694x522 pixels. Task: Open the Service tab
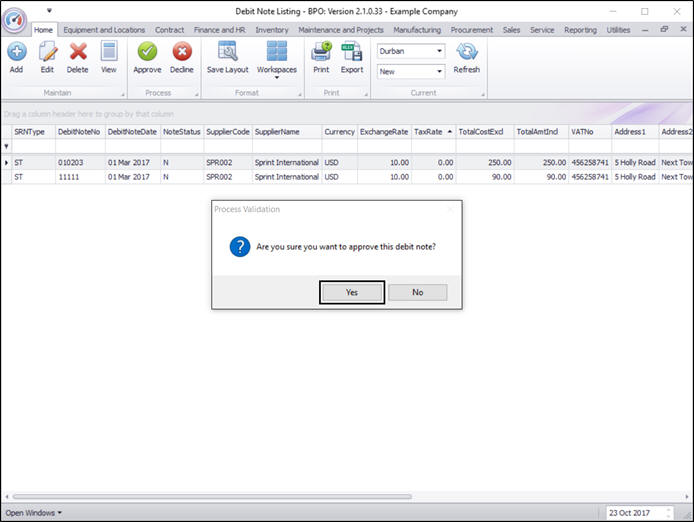coord(542,30)
